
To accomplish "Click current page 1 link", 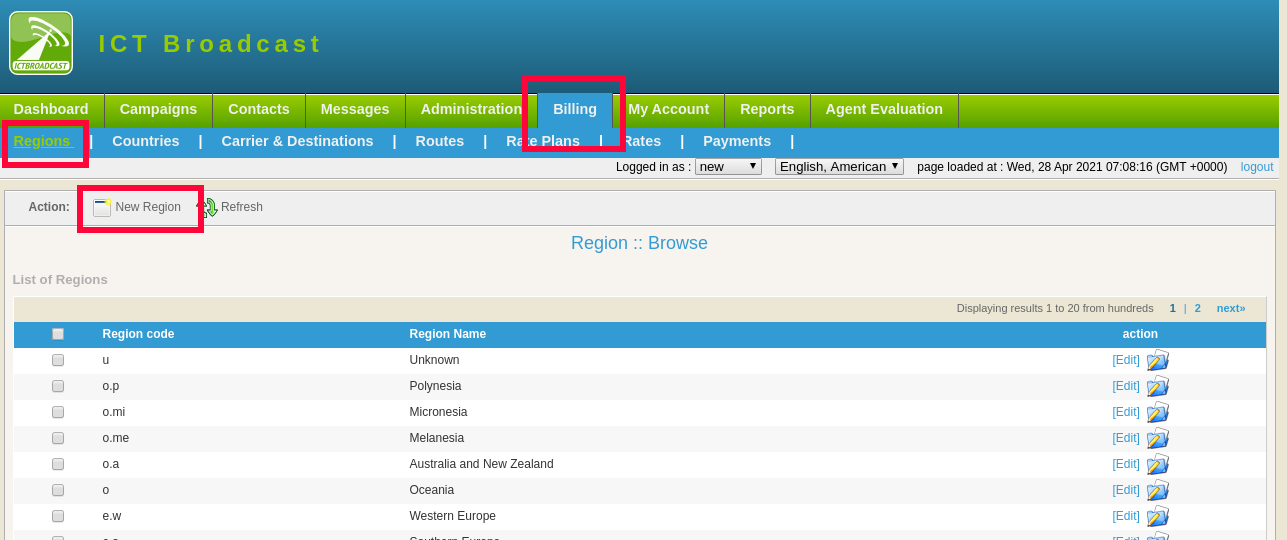I will point(1173,308).
